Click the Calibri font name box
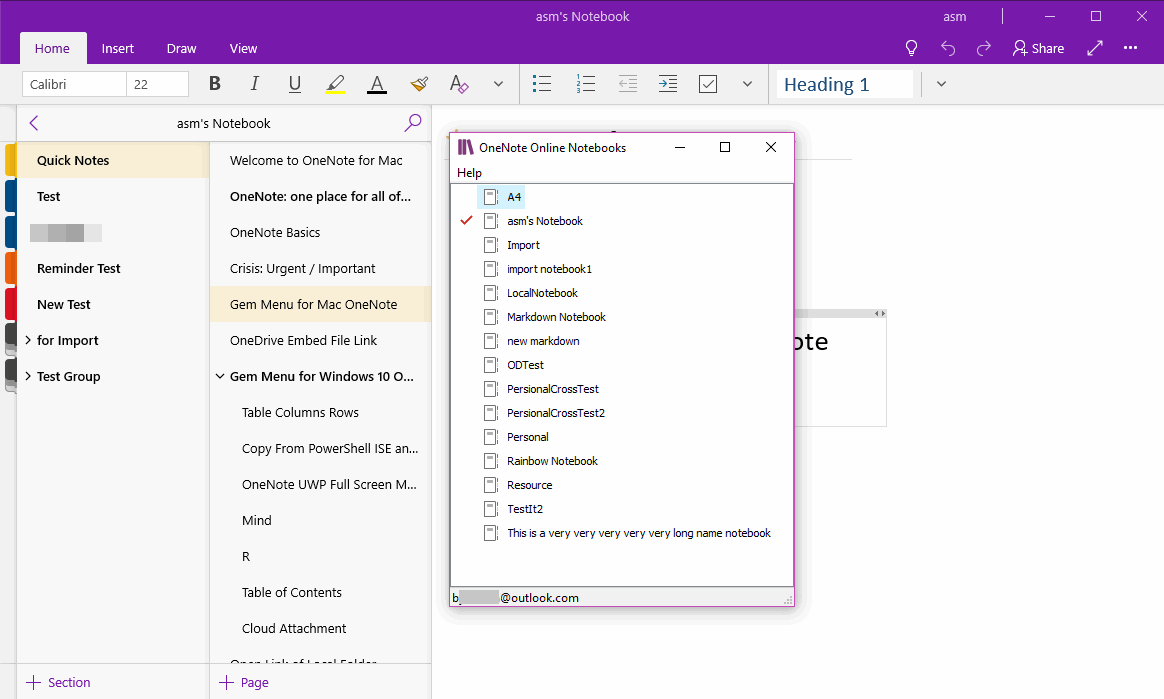 (x=74, y=84)
